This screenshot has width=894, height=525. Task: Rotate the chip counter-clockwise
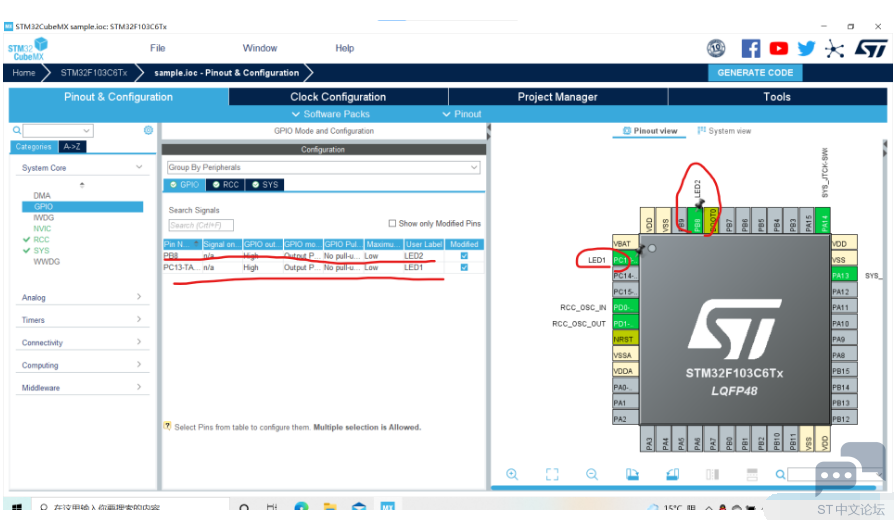pos(673,474)
